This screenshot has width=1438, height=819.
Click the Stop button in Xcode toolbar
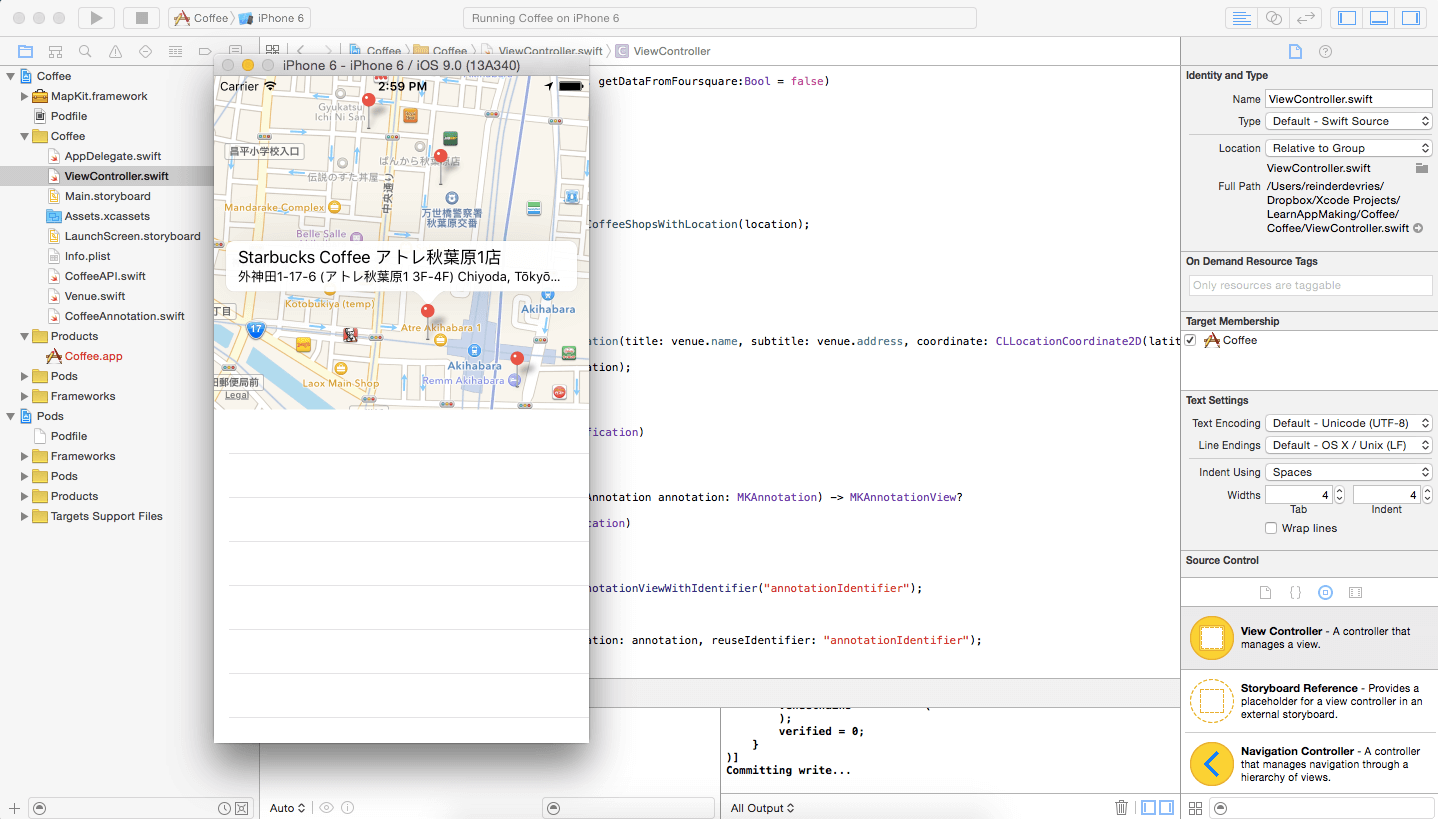(x=141, y=18)
